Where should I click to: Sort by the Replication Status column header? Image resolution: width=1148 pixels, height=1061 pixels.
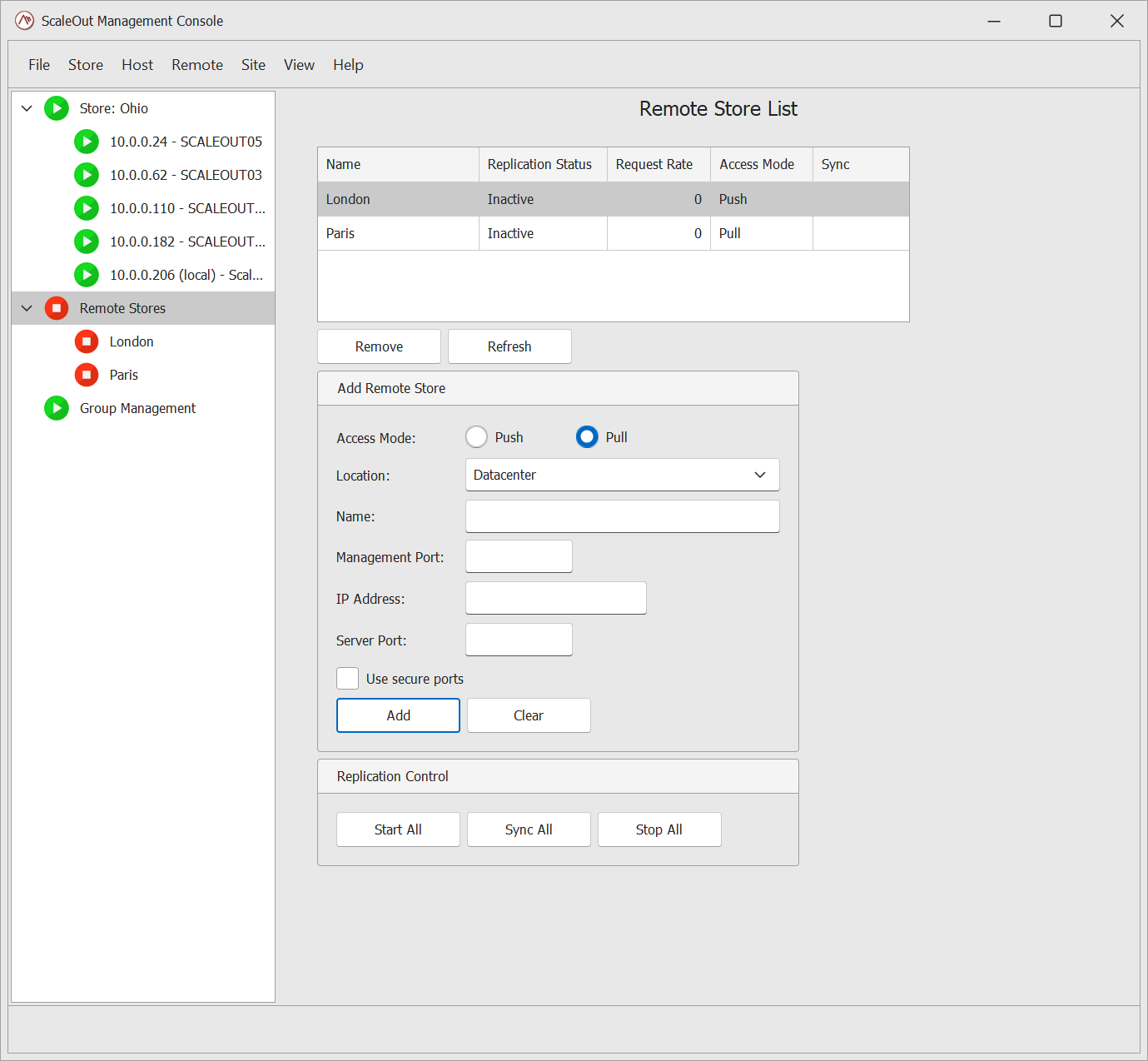point(543,165)
